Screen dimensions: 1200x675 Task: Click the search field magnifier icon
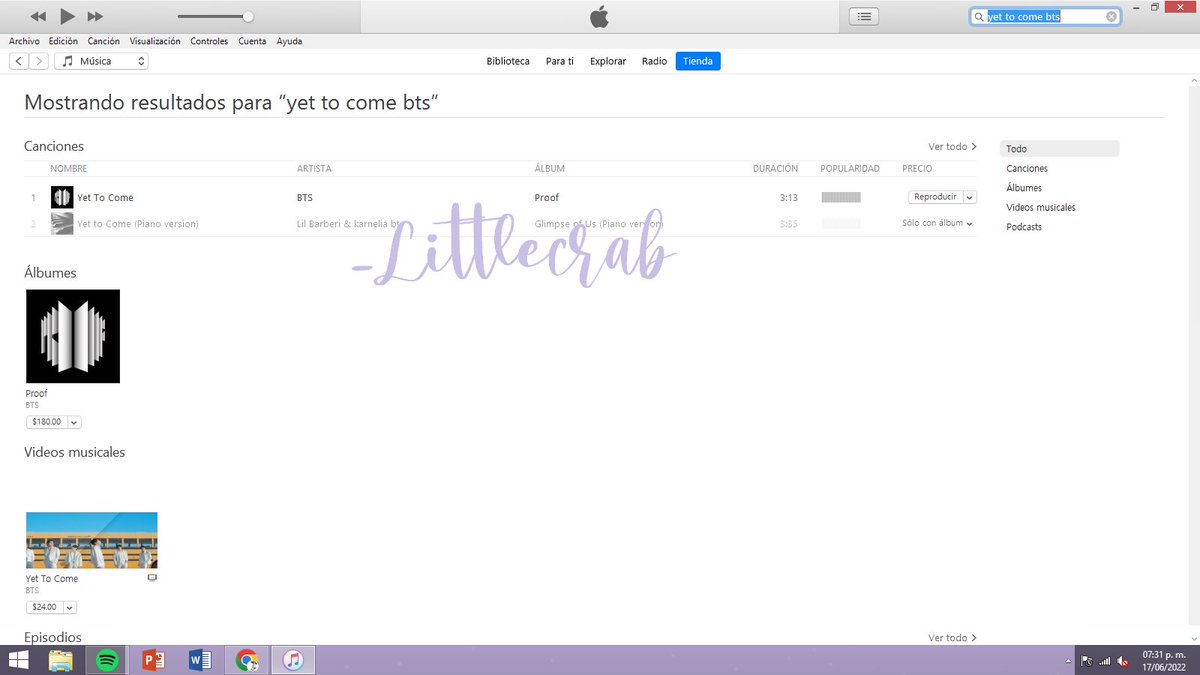pos(980,17)
